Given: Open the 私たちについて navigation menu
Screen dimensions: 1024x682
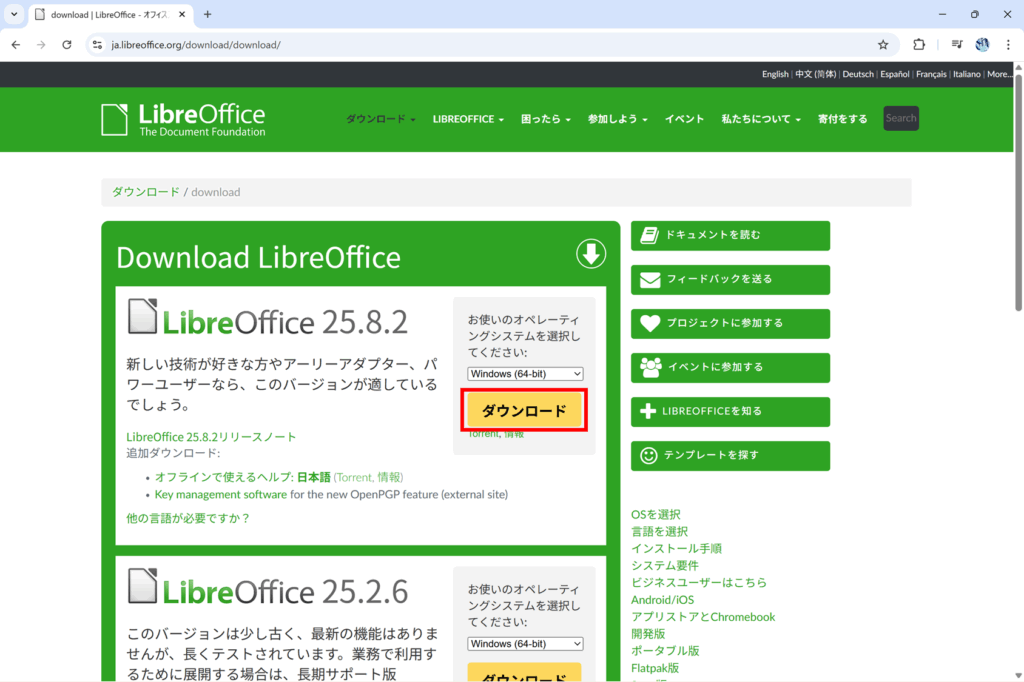Looking at the screenshot, I should tap(760, 119).
